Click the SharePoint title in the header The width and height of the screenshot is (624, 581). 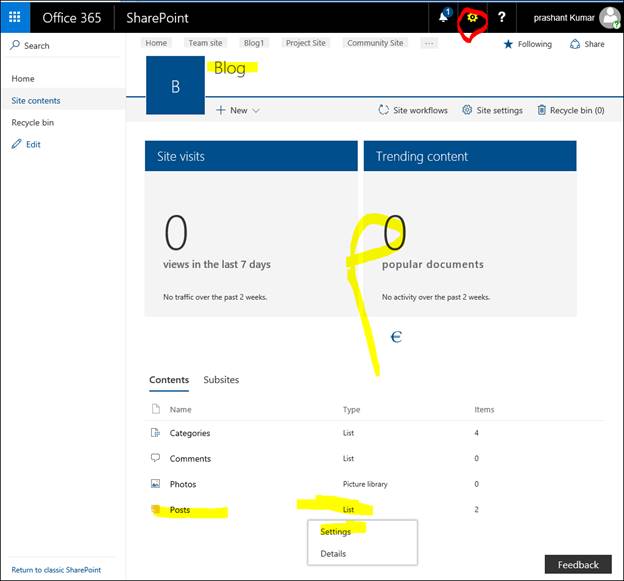[157, 18]
